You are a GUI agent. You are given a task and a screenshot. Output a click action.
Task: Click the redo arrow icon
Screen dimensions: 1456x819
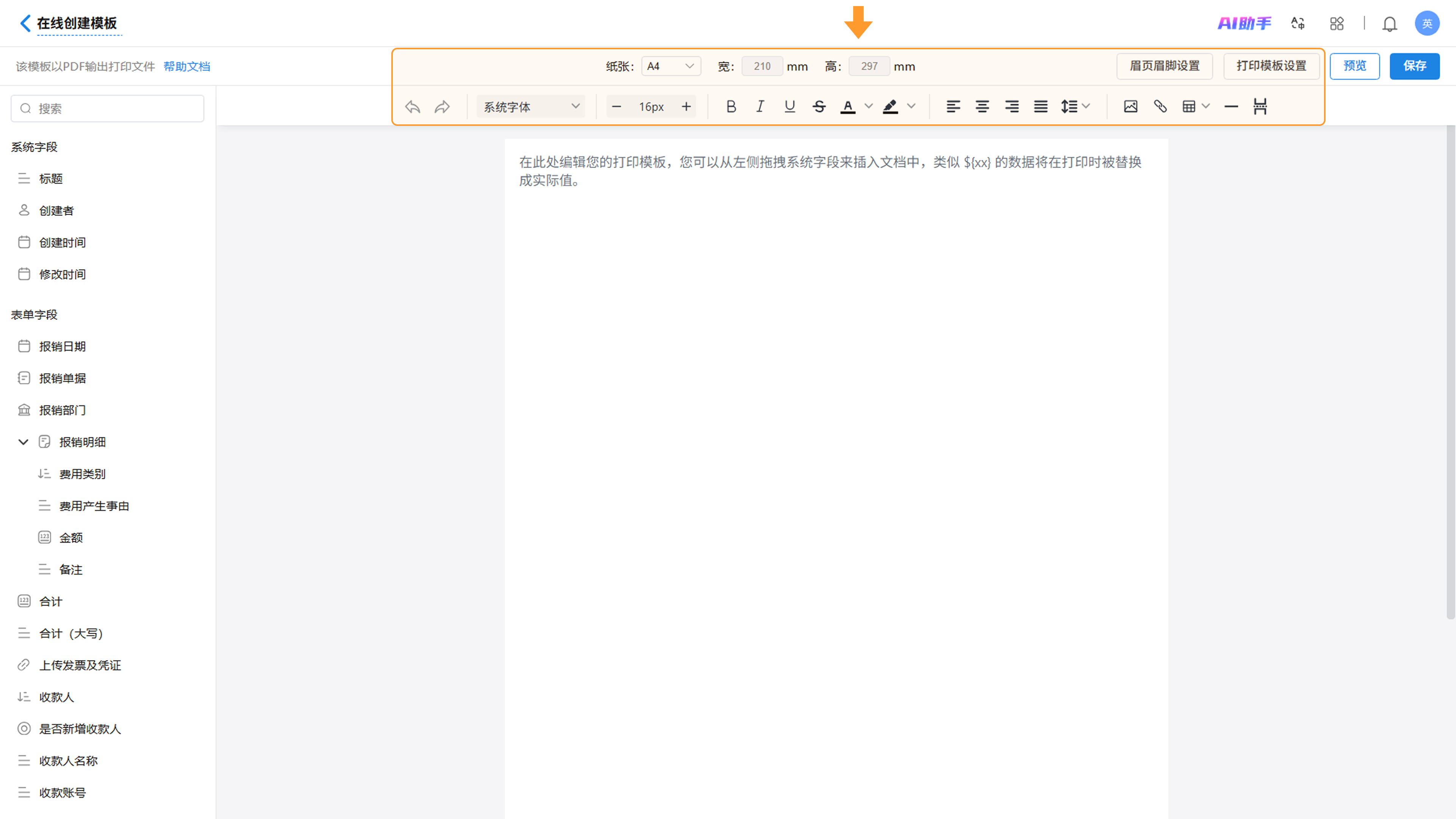442,106
